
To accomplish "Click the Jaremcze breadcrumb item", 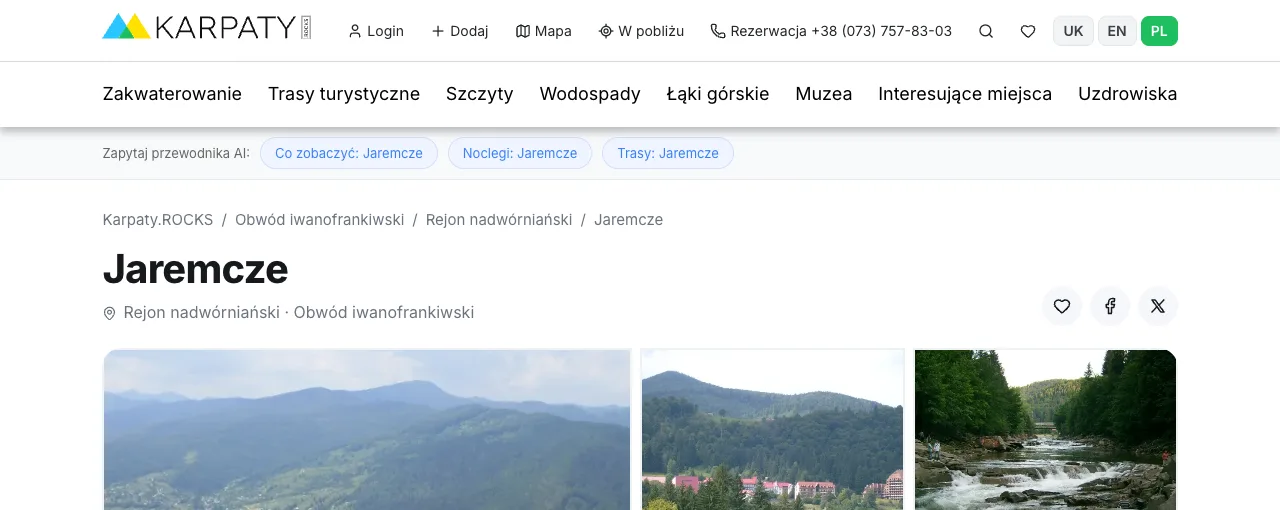I will (x=629, y=219).
